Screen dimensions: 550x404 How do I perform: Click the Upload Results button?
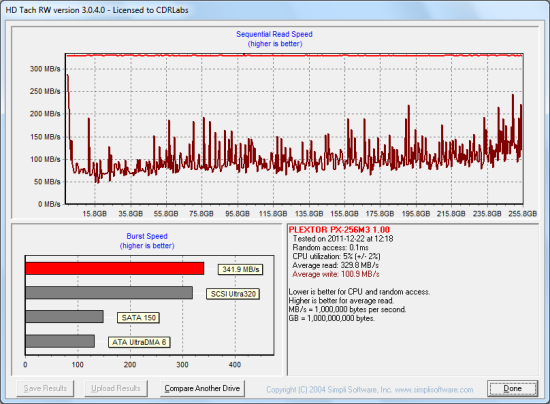[x=116, y=388]
